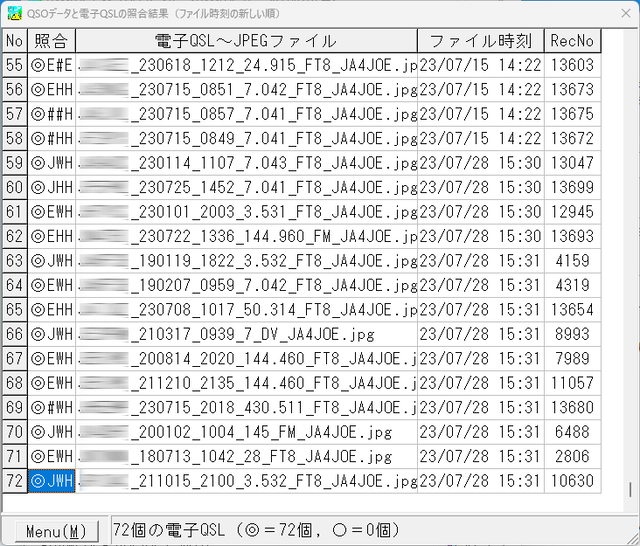The height and width of the screenshot is (546, 640).
Task: Select row number 56
Action: (15, 89)
